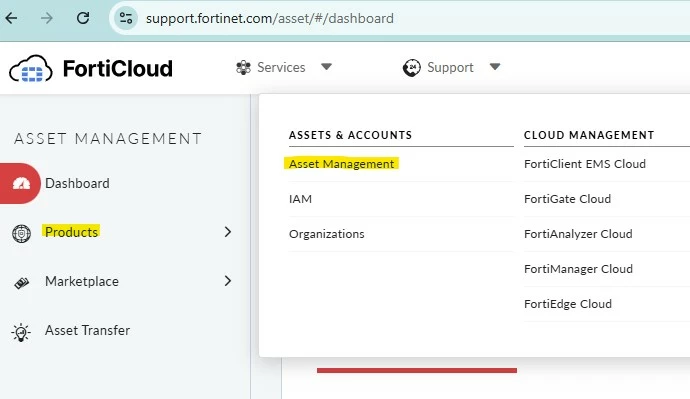Go back using the browser back arrow
This screenshot has width=690, height=399.
tap(11, 18)
